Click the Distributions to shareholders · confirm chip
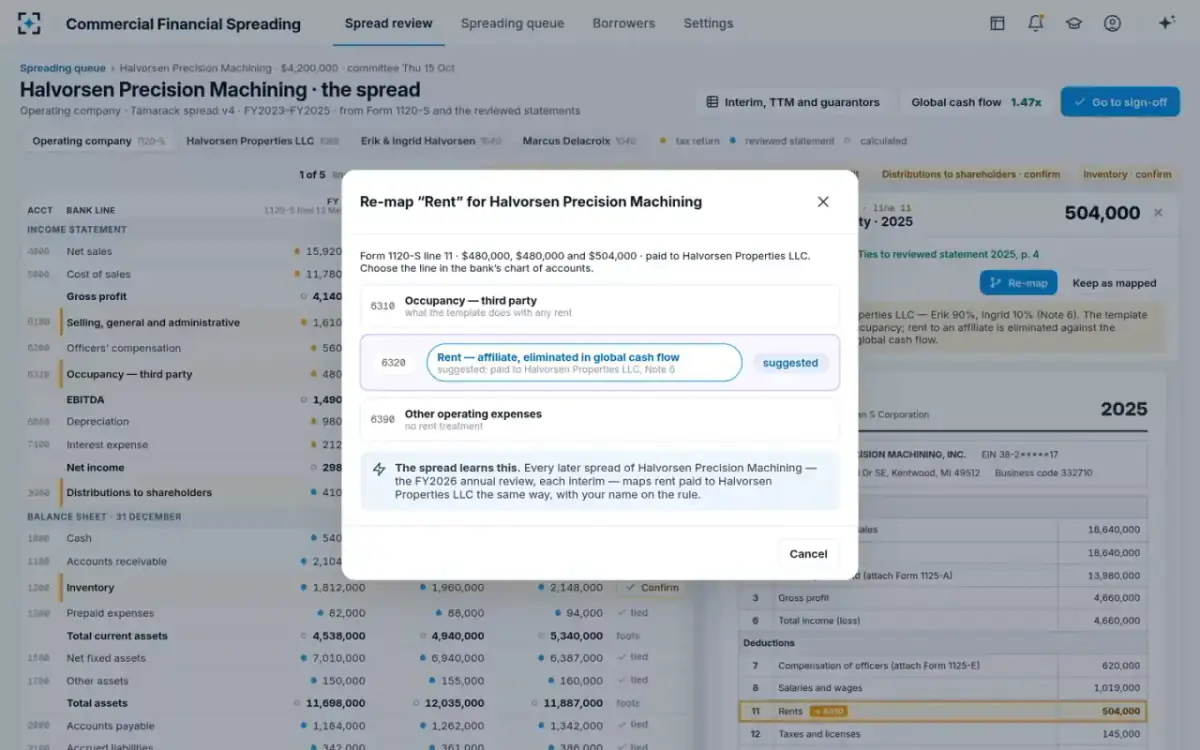The image size is (1200, 750). click(970, 174)
